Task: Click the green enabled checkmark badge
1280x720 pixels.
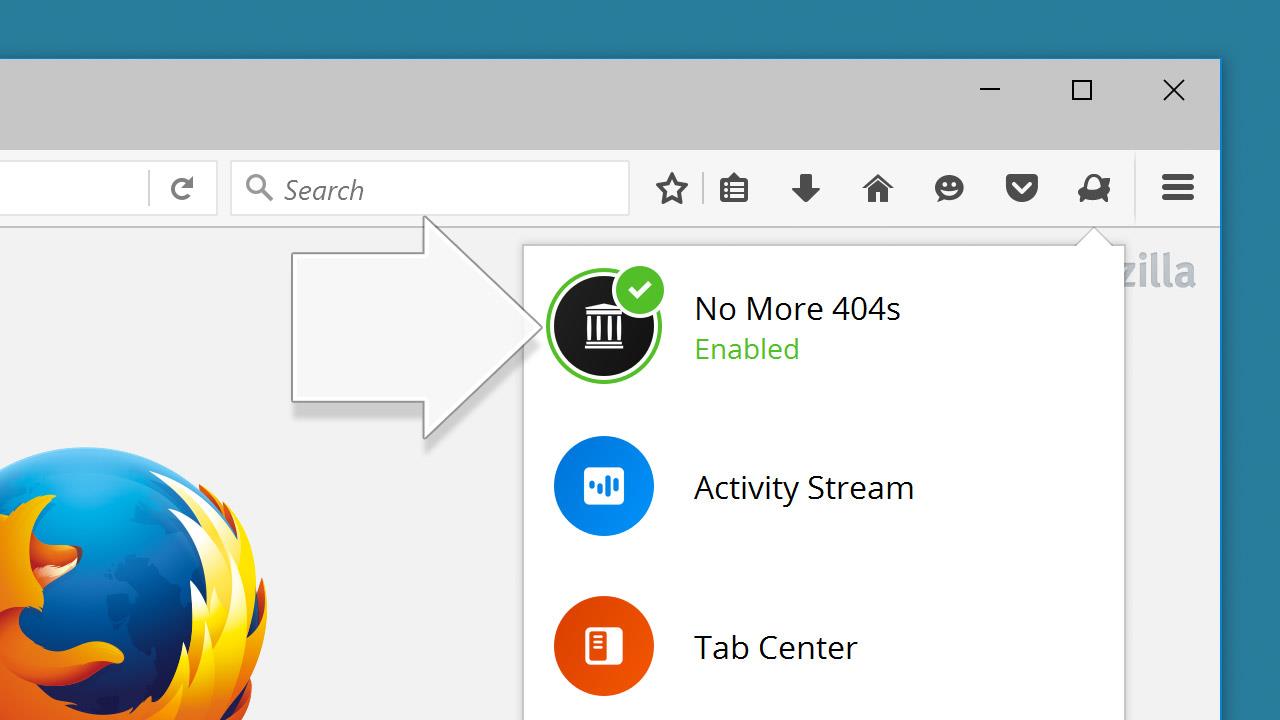Action: pyautogui.click(x=640, y=291)
